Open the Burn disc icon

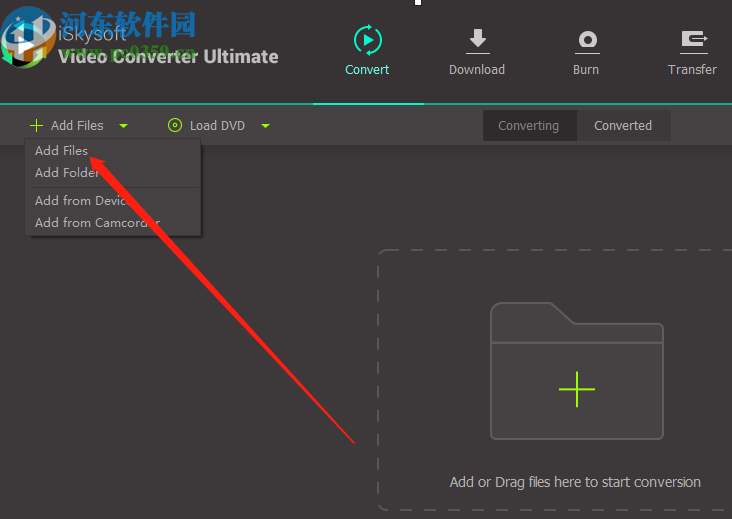point(587,41)
